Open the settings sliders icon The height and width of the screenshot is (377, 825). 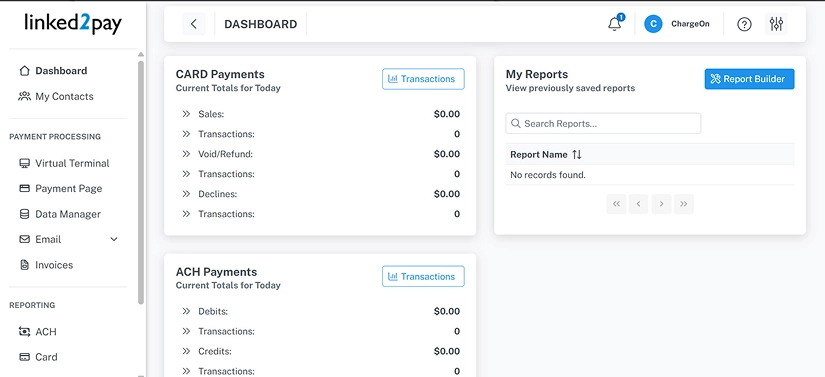pyautogui.click(x=776, y=24)
